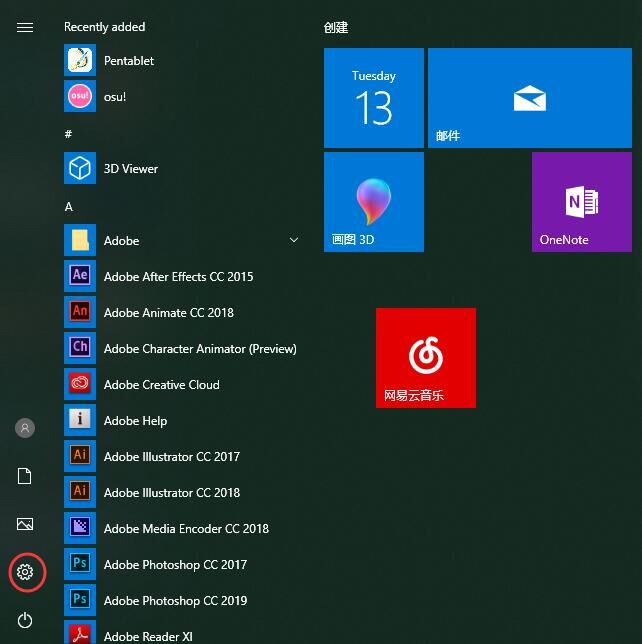Click the Recently added heading
The width and height of the screenshot is (642, 644).
coord(104,27)
